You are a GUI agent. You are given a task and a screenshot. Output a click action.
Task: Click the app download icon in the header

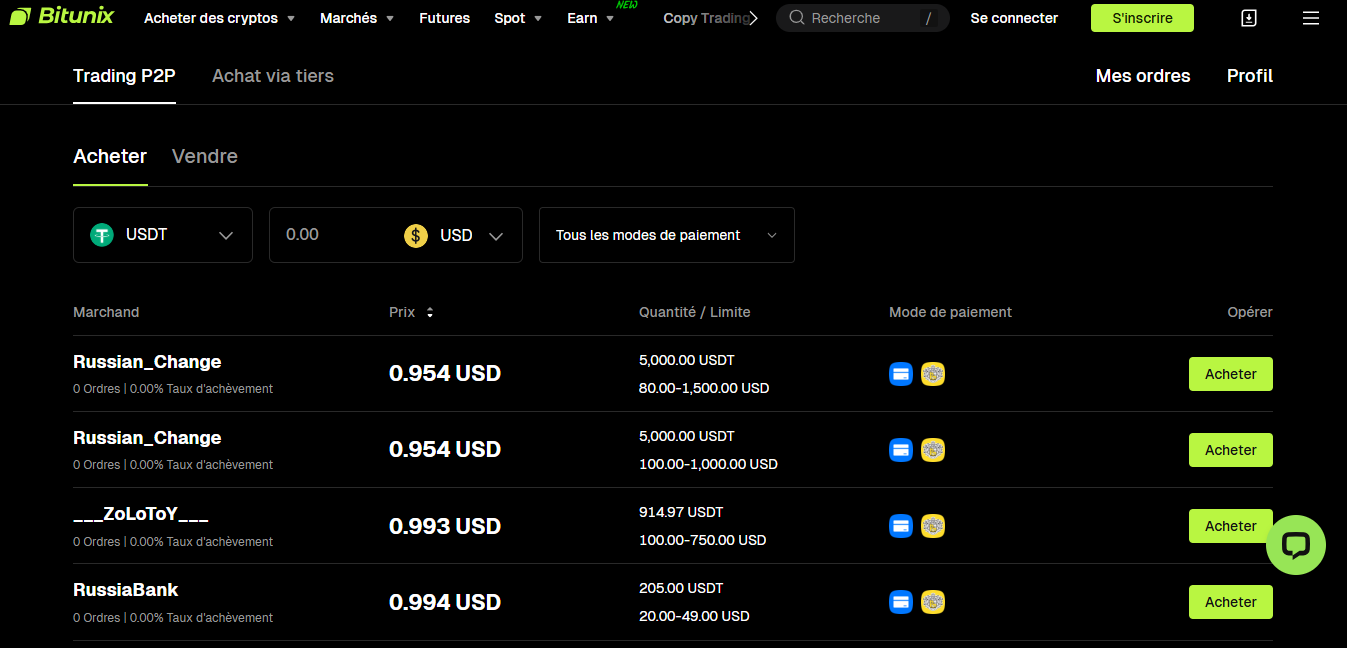click(x=1249, y=17)
